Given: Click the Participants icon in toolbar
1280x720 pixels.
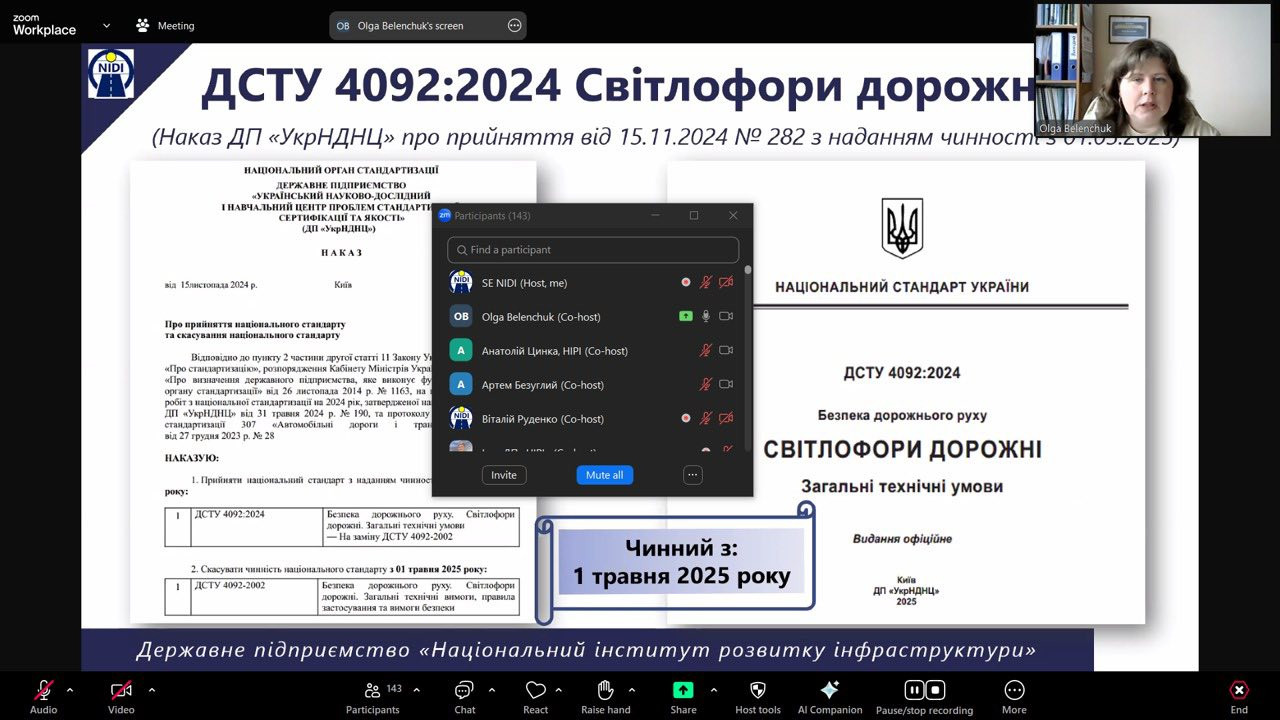Looking at the screenshot, I should (372, 690).
